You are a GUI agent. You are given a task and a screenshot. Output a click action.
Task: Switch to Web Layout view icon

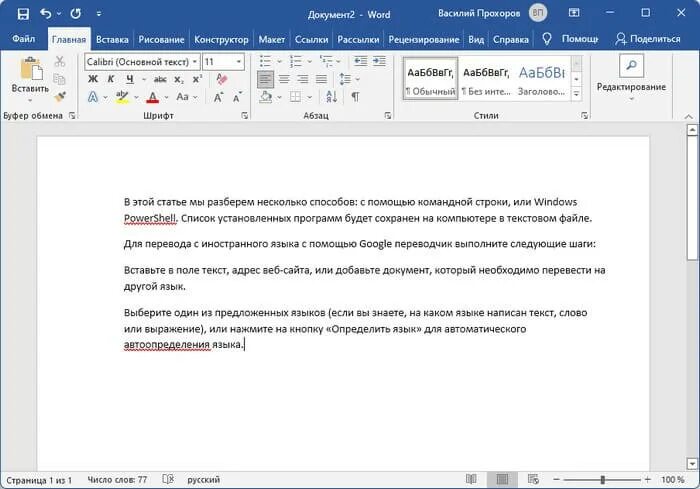click(x=533, y=479)
